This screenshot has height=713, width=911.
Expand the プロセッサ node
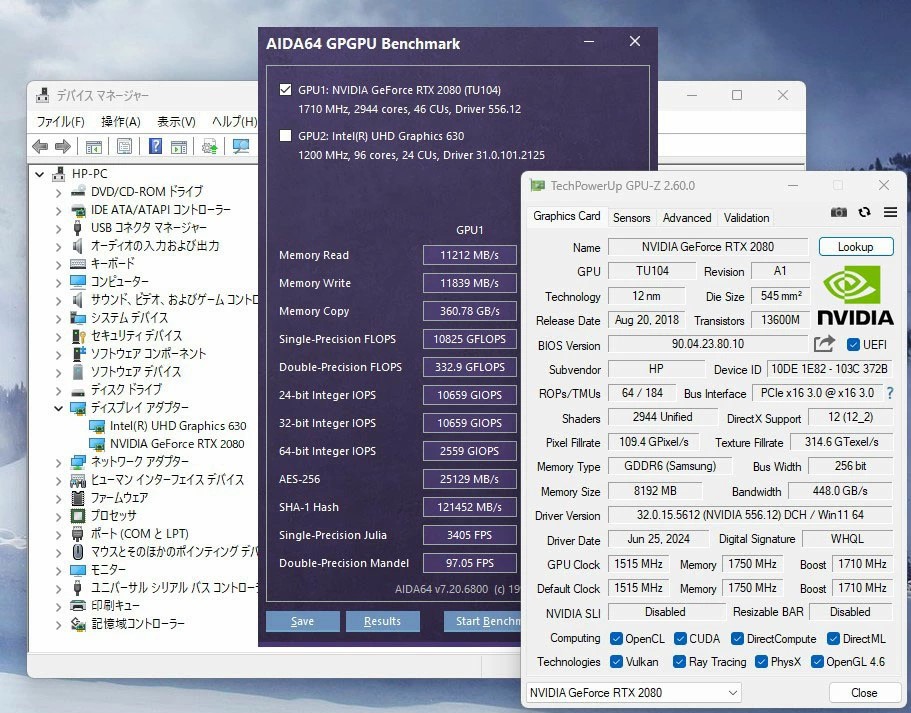pos(58,516)
